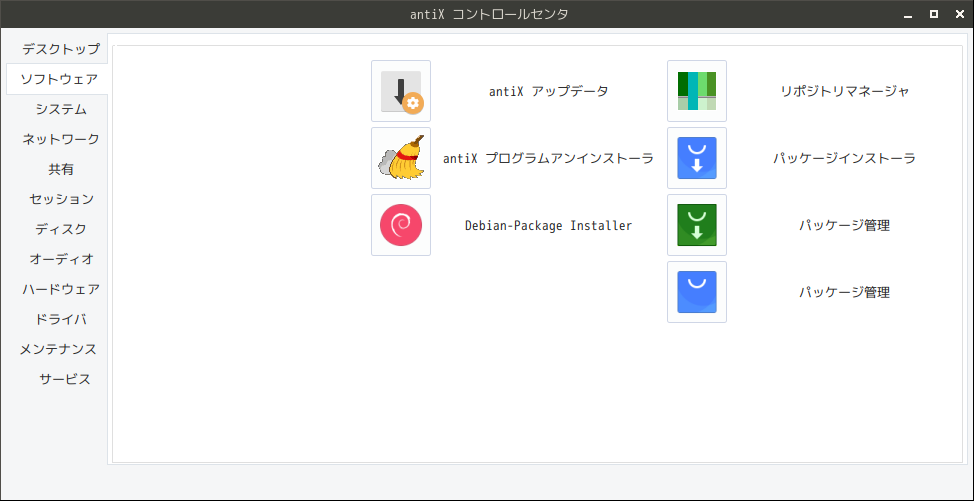Select the antiX アップデータ label
This screenshot has width=974, height=501.
(548, 91)
